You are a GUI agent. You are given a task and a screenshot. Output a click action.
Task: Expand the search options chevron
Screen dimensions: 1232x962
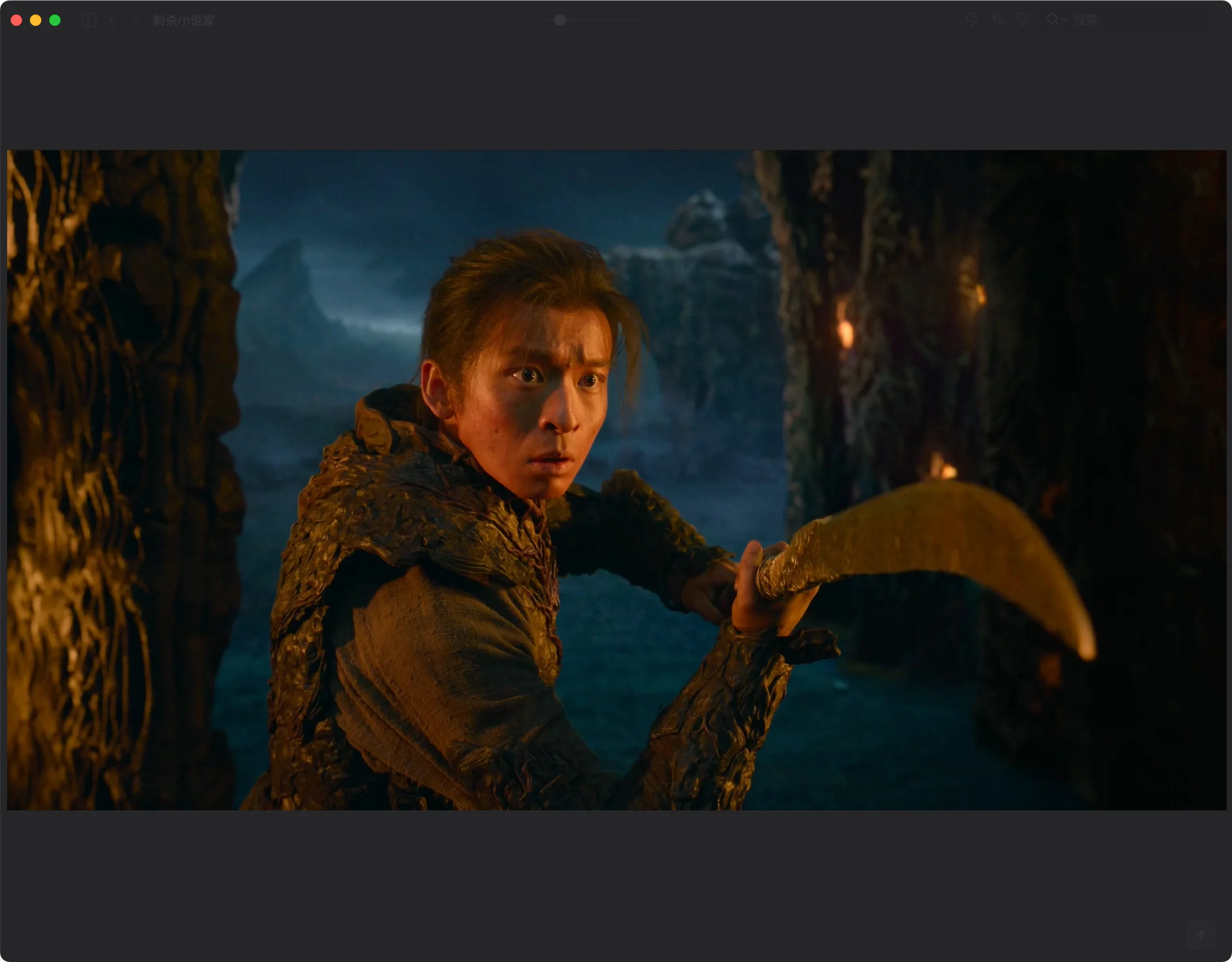click(x=1065, y=20)
